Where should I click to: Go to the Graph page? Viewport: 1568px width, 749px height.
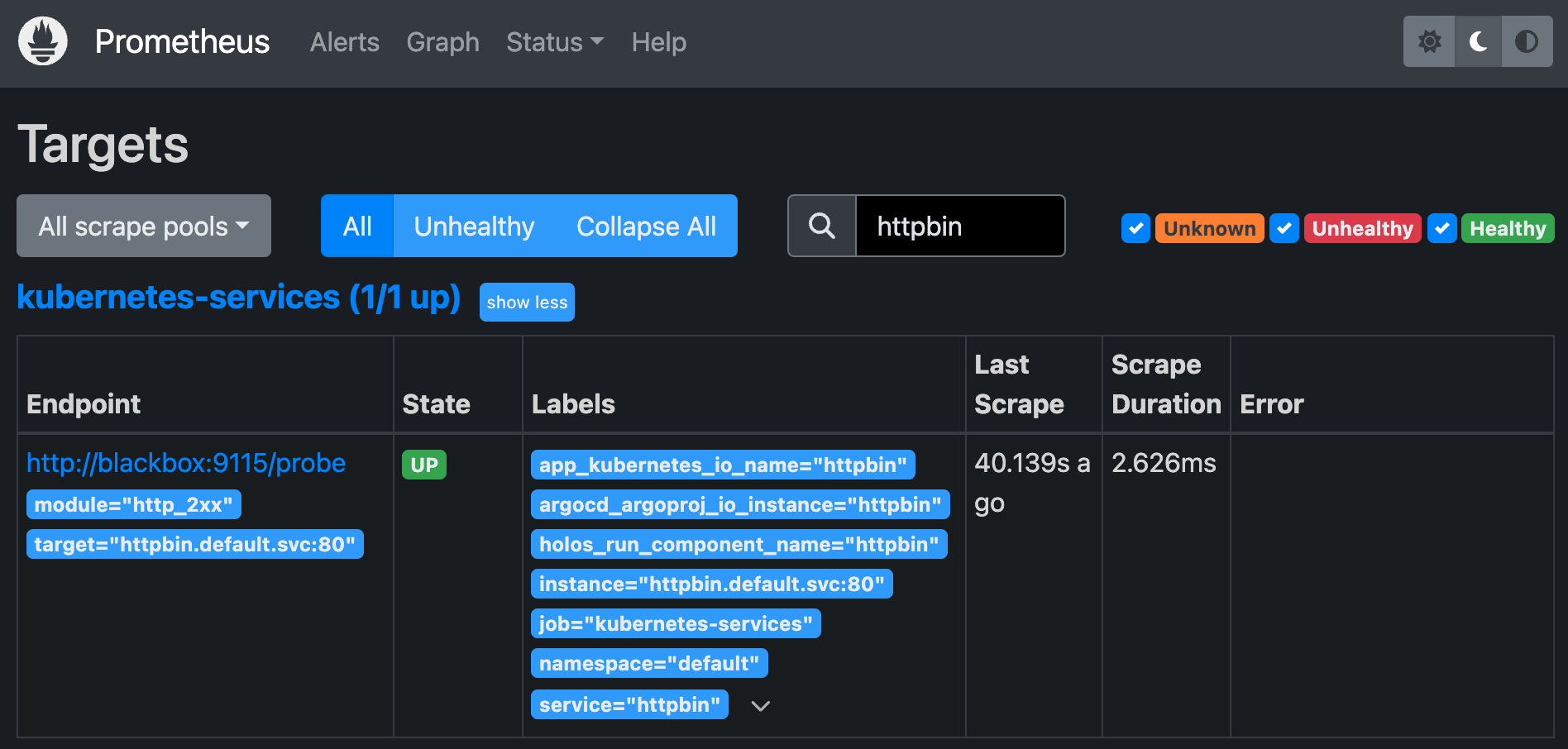tap(442, 42)
